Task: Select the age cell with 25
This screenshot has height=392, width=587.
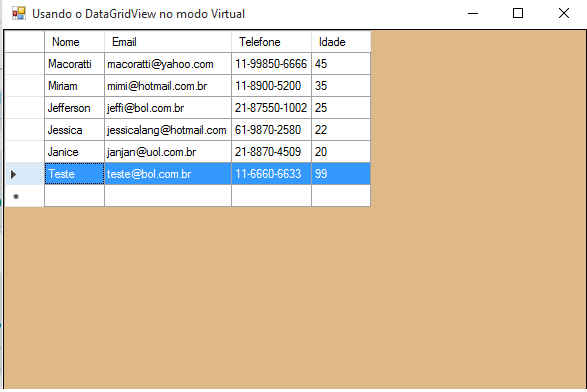Action: point(341,108)
